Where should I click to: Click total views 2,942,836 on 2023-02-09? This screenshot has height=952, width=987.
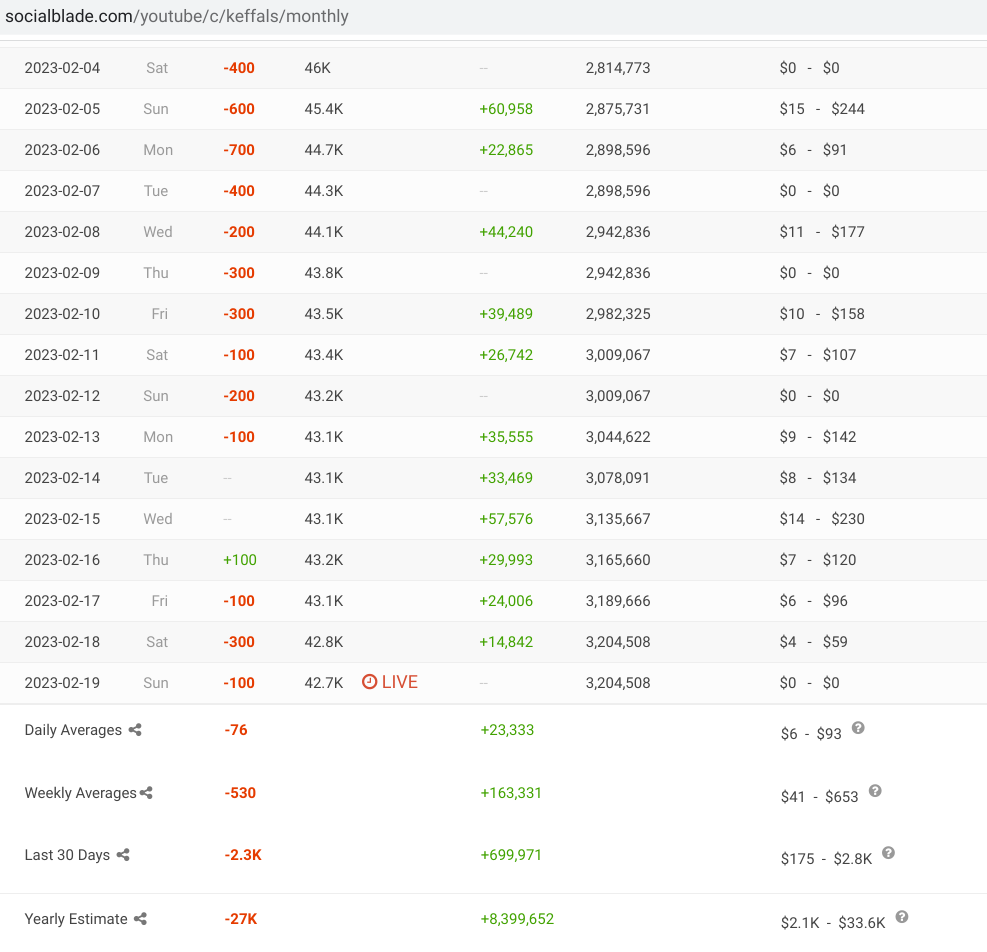[618, 273]
